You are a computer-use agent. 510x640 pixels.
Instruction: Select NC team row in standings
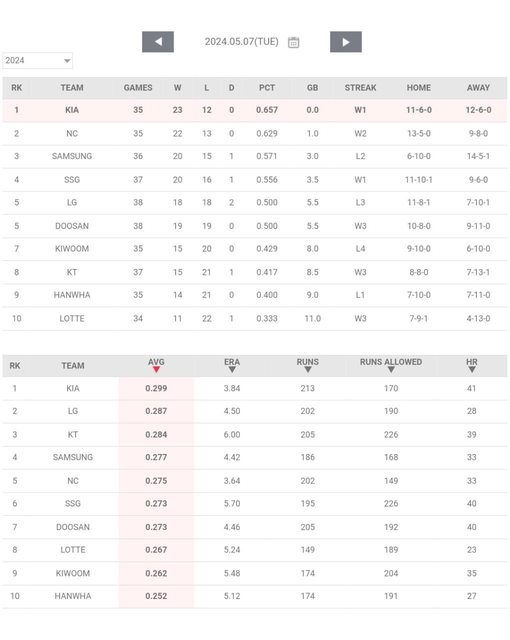(x=255, y=133)
